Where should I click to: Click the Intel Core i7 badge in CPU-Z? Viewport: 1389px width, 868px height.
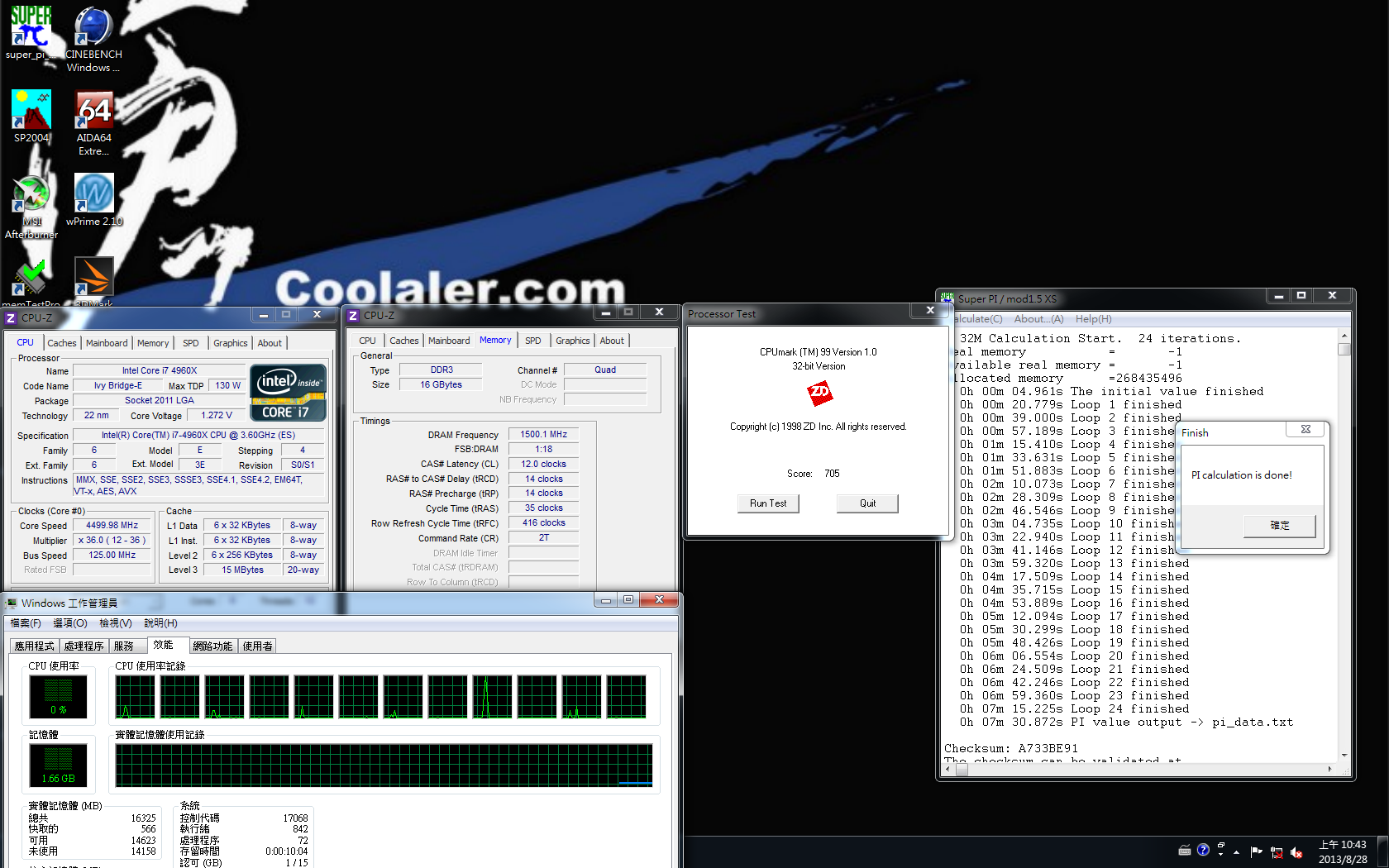[x=288, y=393]
